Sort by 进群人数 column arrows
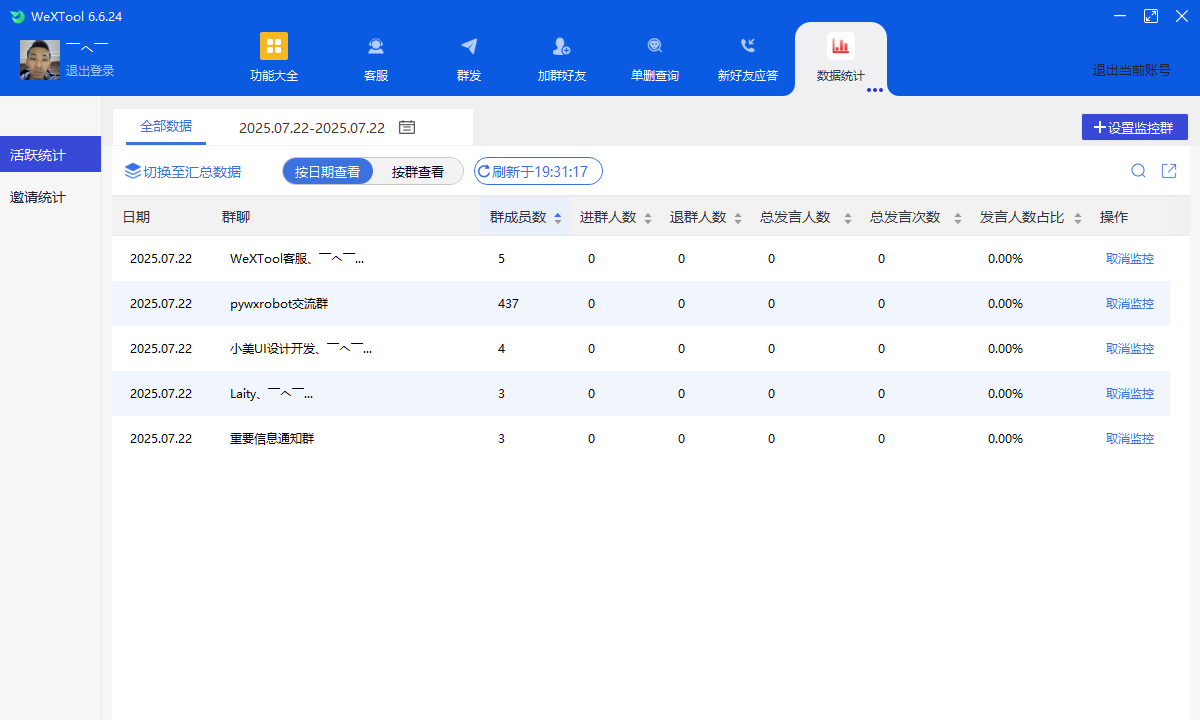Viewport: 1200px width, 720px height. click(647, 218)
